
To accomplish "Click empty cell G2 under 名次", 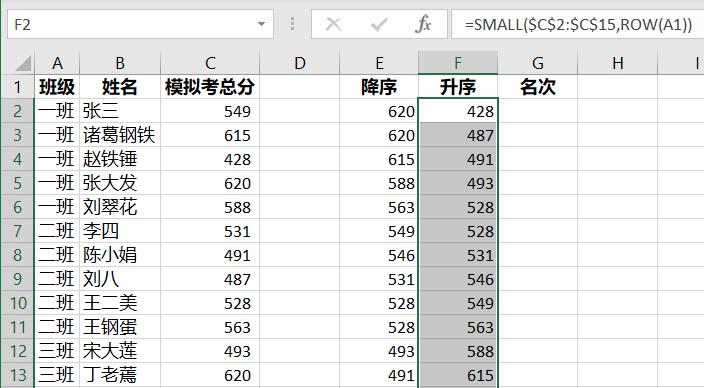I will point(538,111).
